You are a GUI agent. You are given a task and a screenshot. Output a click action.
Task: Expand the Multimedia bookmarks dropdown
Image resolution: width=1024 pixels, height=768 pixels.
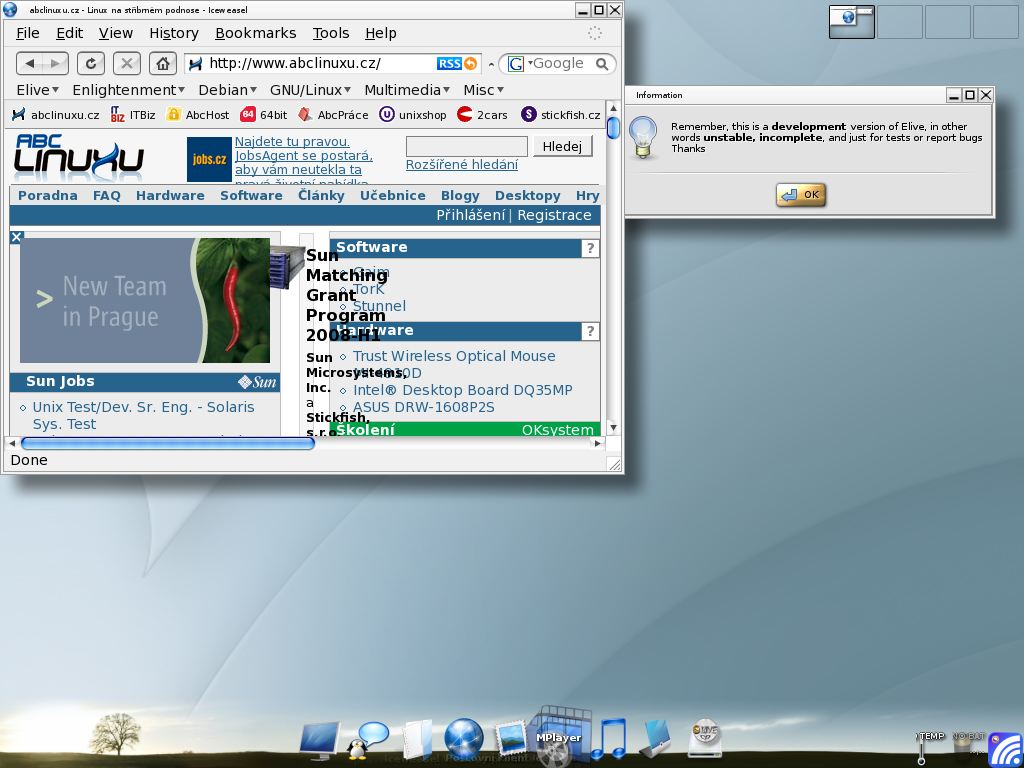[407, 90]
